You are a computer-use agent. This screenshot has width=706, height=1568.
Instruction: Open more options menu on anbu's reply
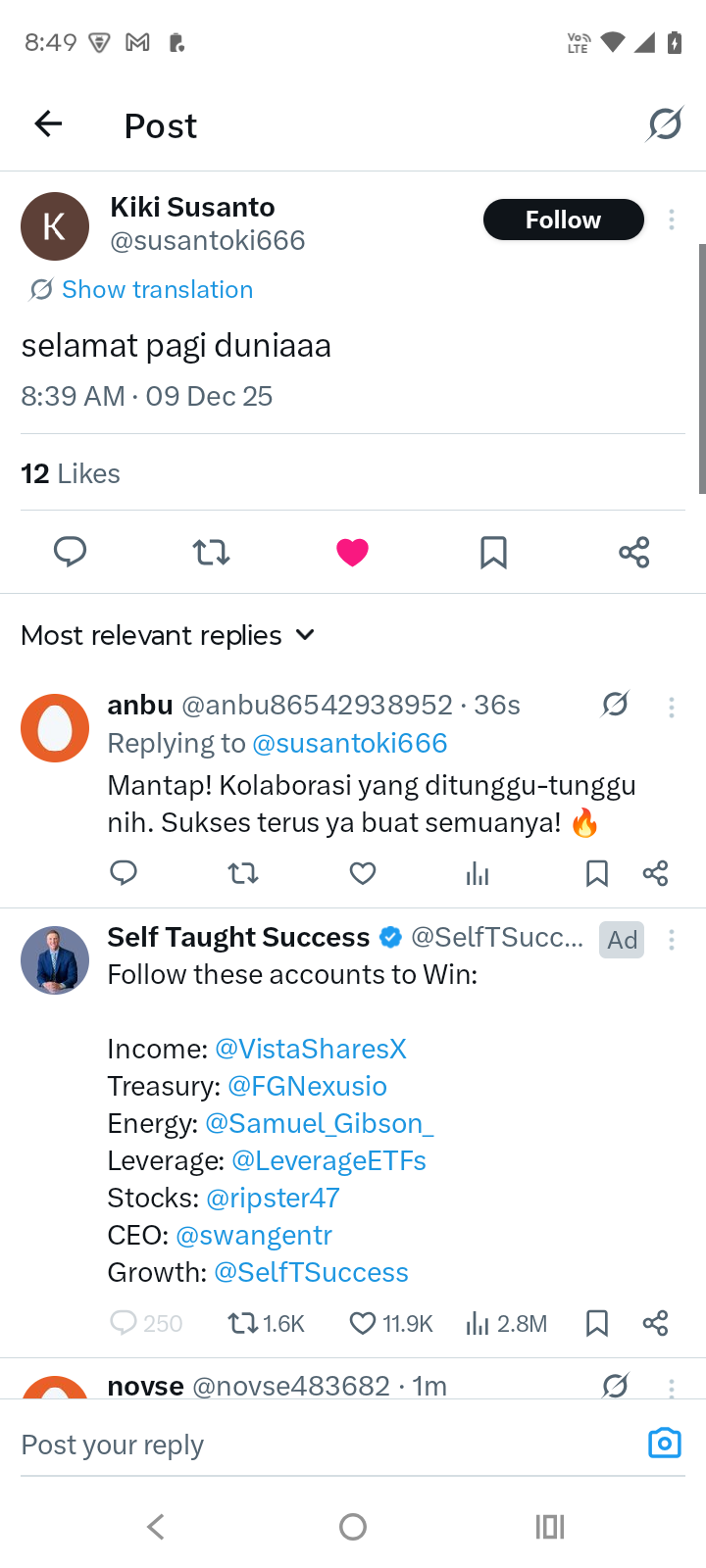click(672, 707)
